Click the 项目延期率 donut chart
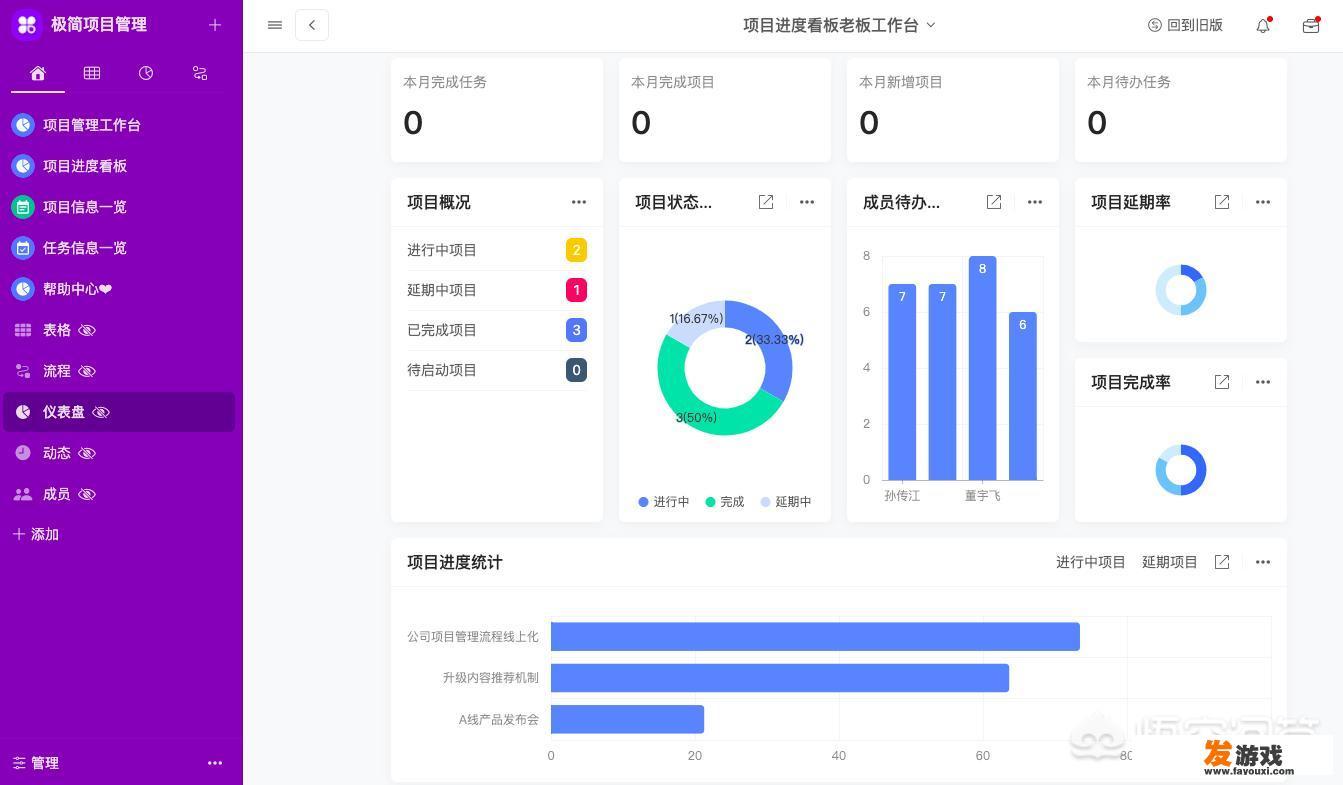 pyautogui.click(x=1181, y=290)
